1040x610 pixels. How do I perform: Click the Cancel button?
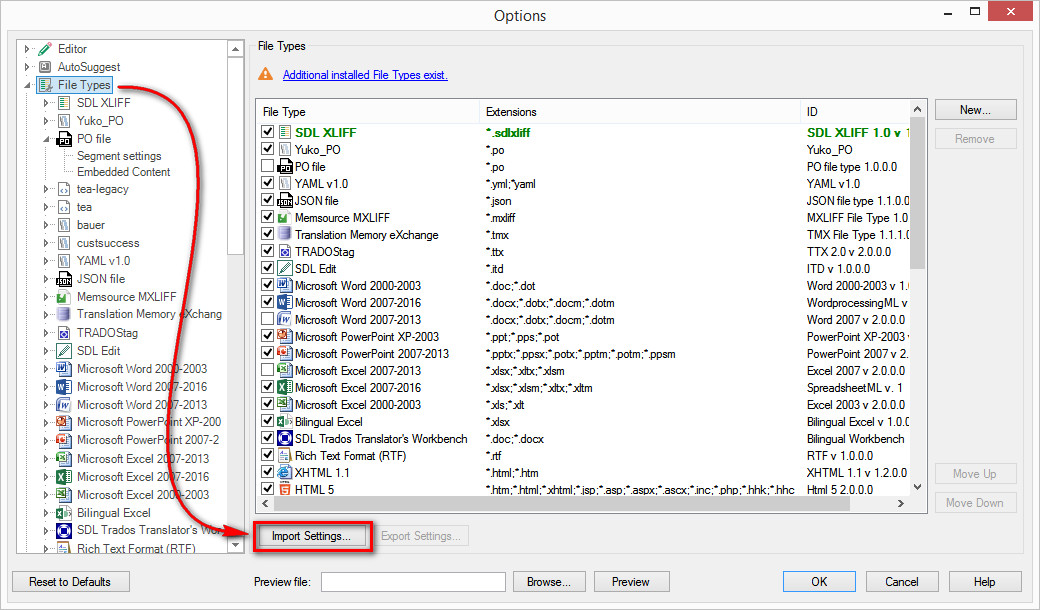[901, 581]
